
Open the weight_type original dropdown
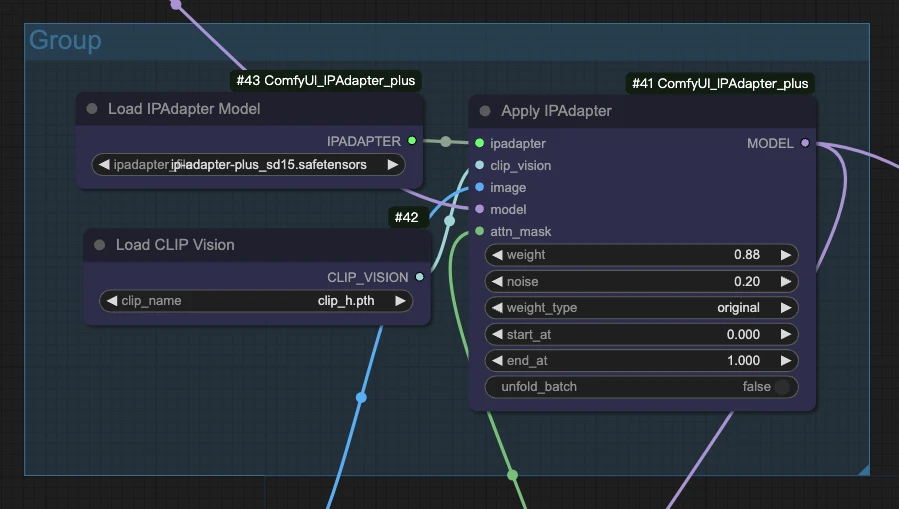click(x=642, y=308)
